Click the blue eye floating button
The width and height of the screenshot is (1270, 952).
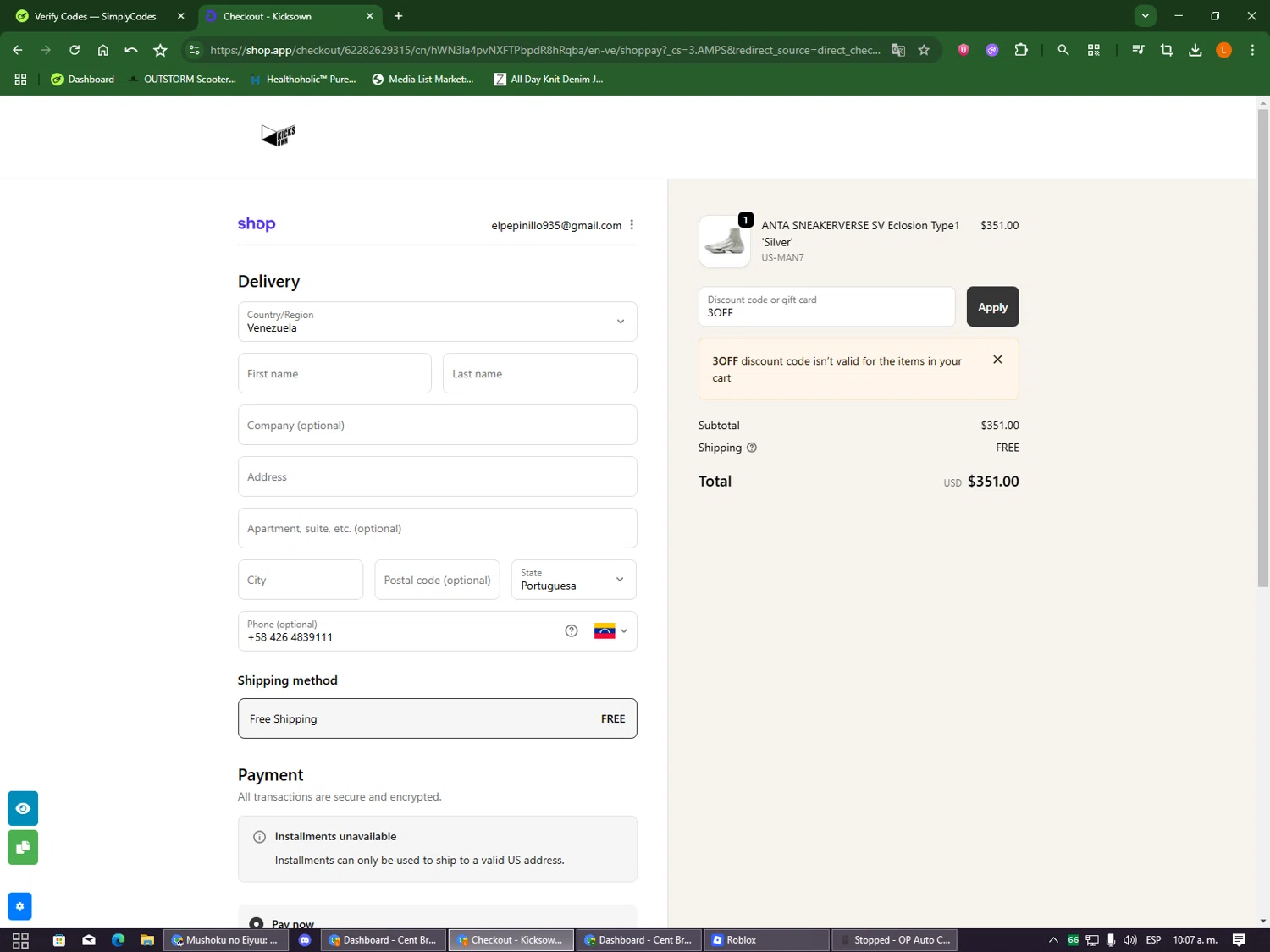pyautogui.click(x=23, y=808)
